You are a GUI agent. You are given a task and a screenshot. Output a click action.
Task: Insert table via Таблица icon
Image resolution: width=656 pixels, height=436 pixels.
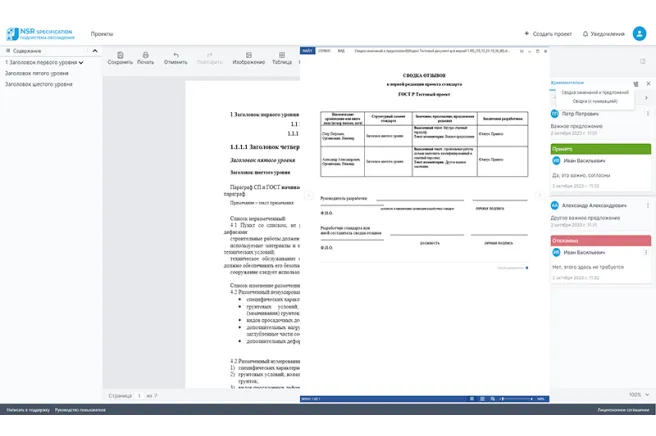point(282,55)
